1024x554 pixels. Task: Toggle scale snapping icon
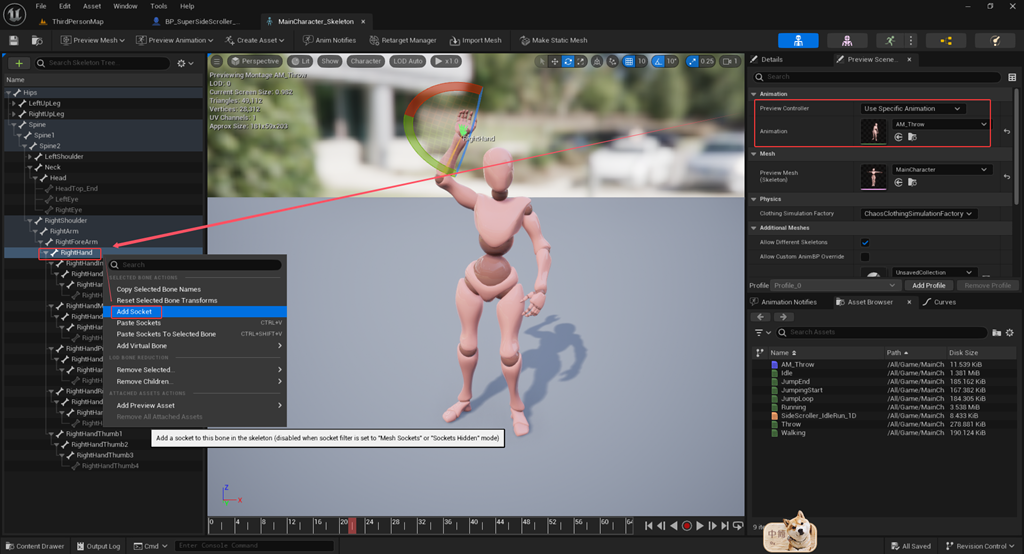click(692, 61)
